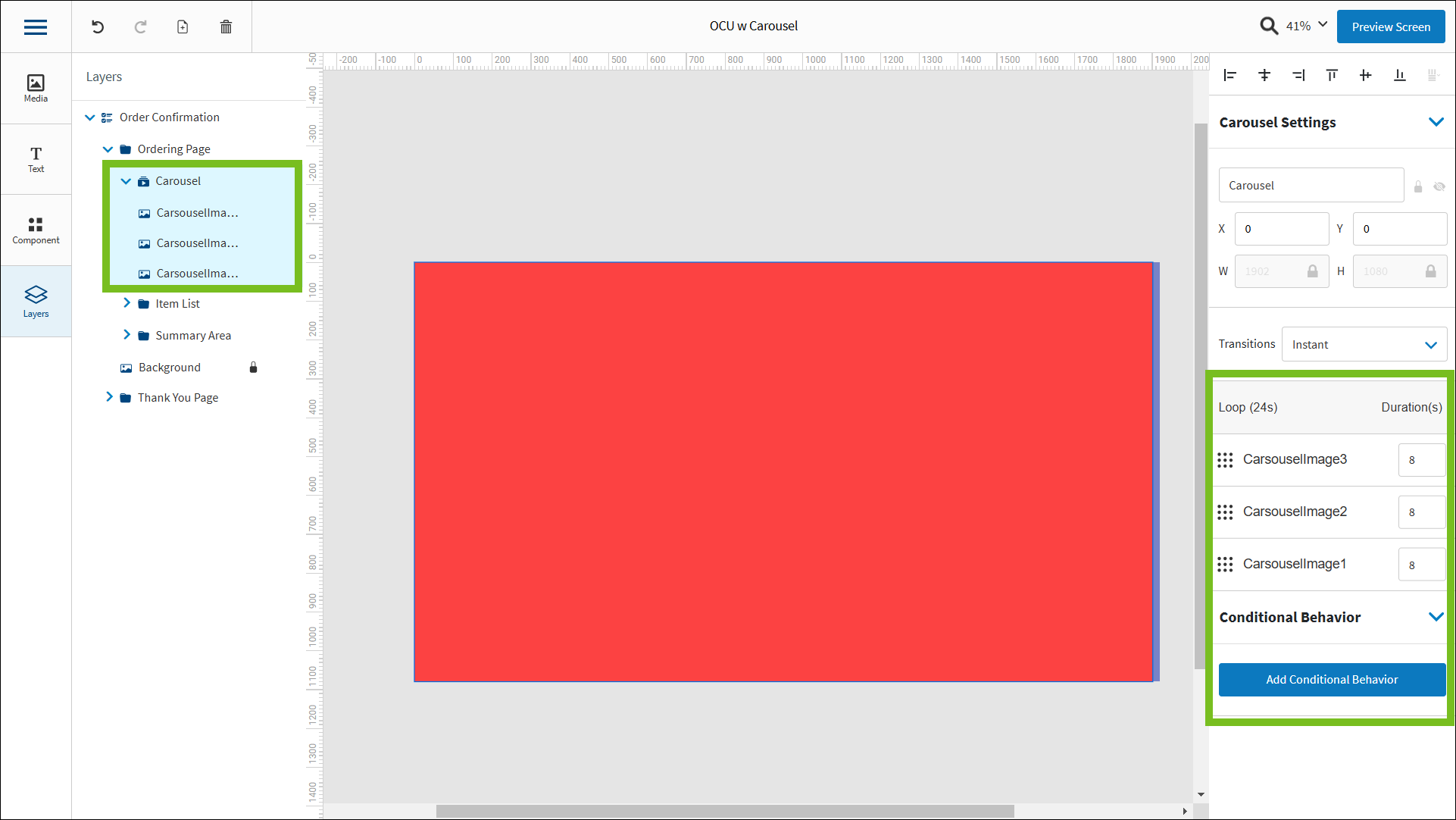The height and width of the screenshot is (820, 1456).
Task: Click the trash delete icon
Action: 226,27
